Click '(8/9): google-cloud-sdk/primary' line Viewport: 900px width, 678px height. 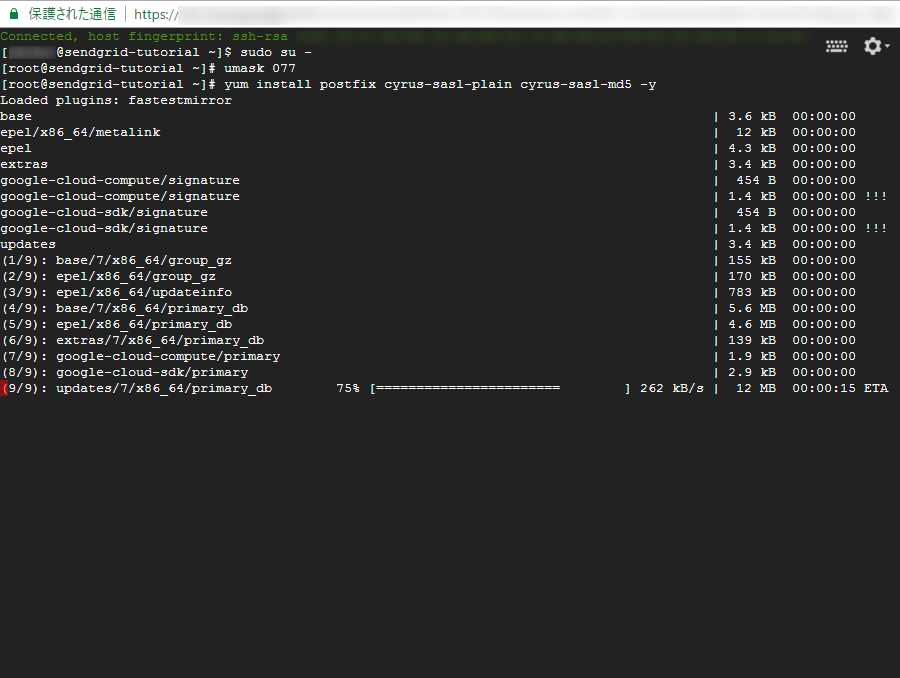125,373
